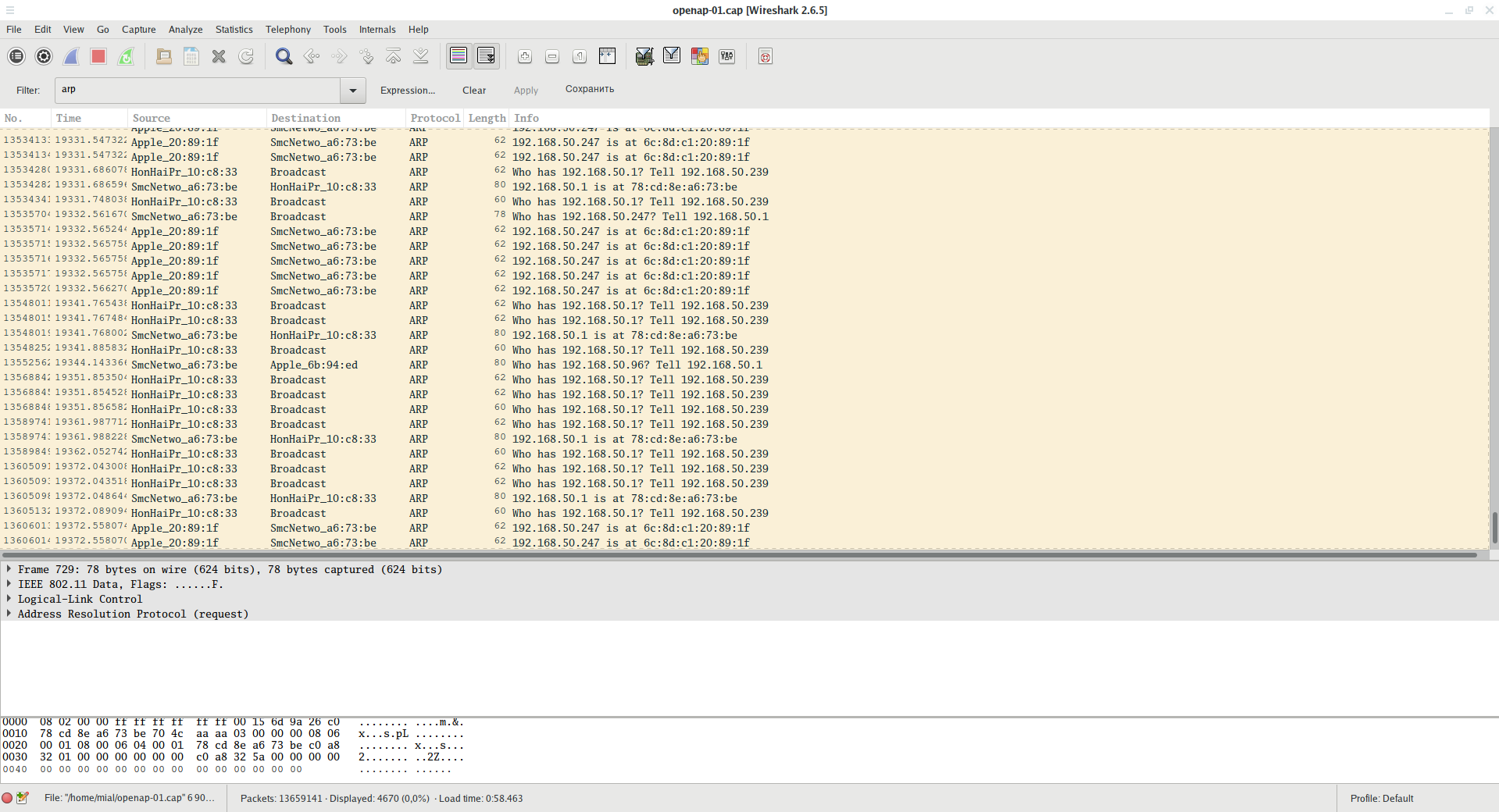Toggle packet list colorize button
1499x812 pixels.
click(459, 56)
